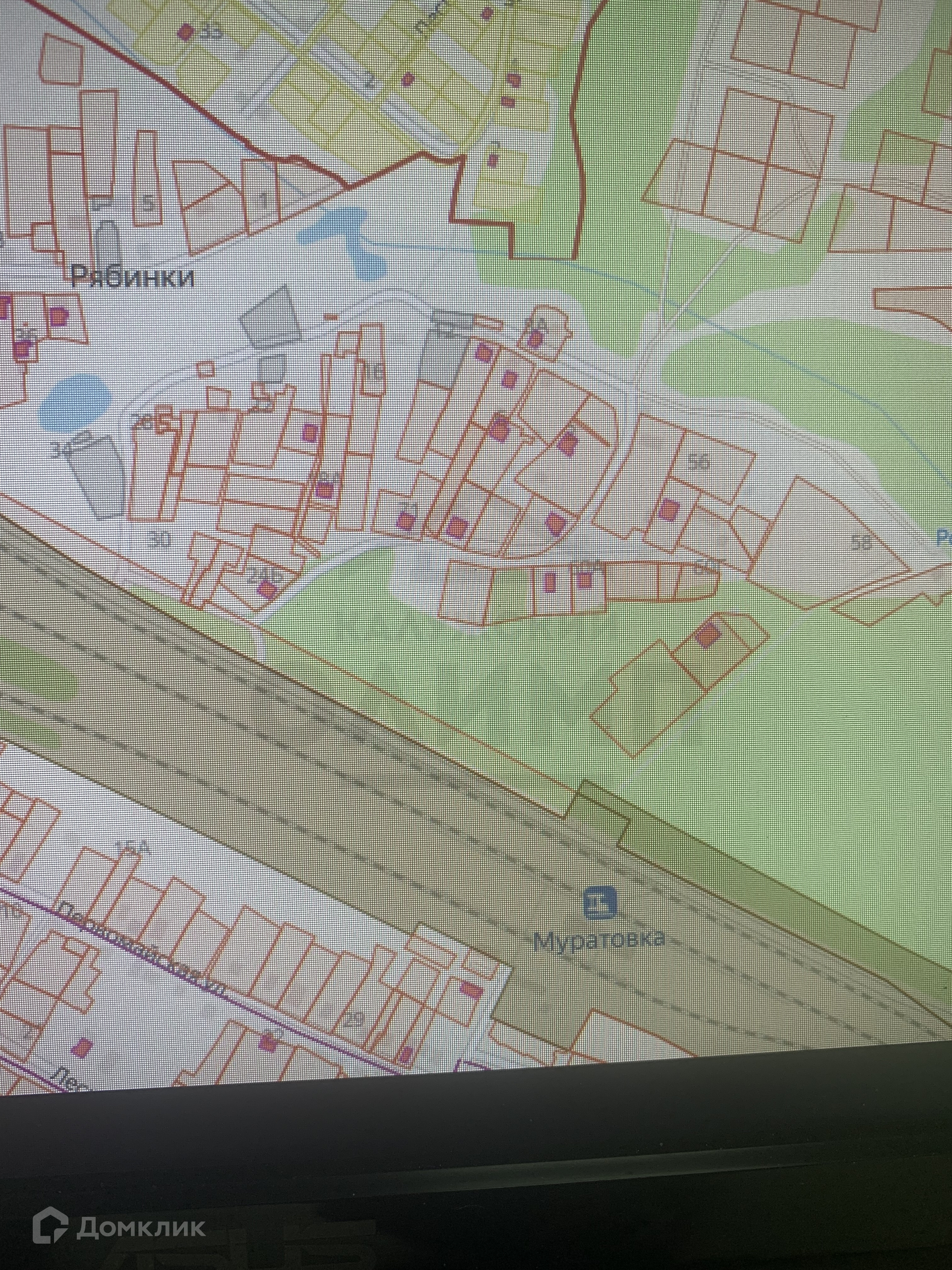Image resolution: width=952 pixels, height=1270 pixels.
Task: Click the round blue pond
Action: pos(75,403)
